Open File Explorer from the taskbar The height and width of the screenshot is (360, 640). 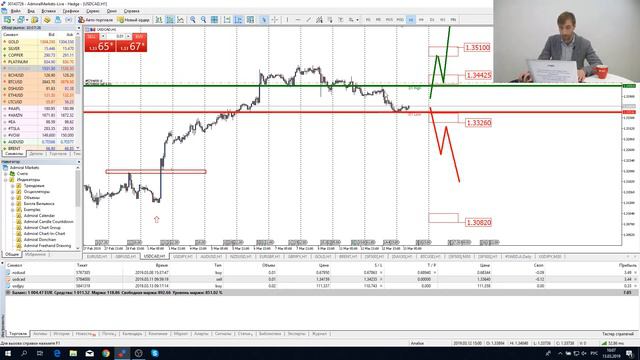click(x=73, y=353)
